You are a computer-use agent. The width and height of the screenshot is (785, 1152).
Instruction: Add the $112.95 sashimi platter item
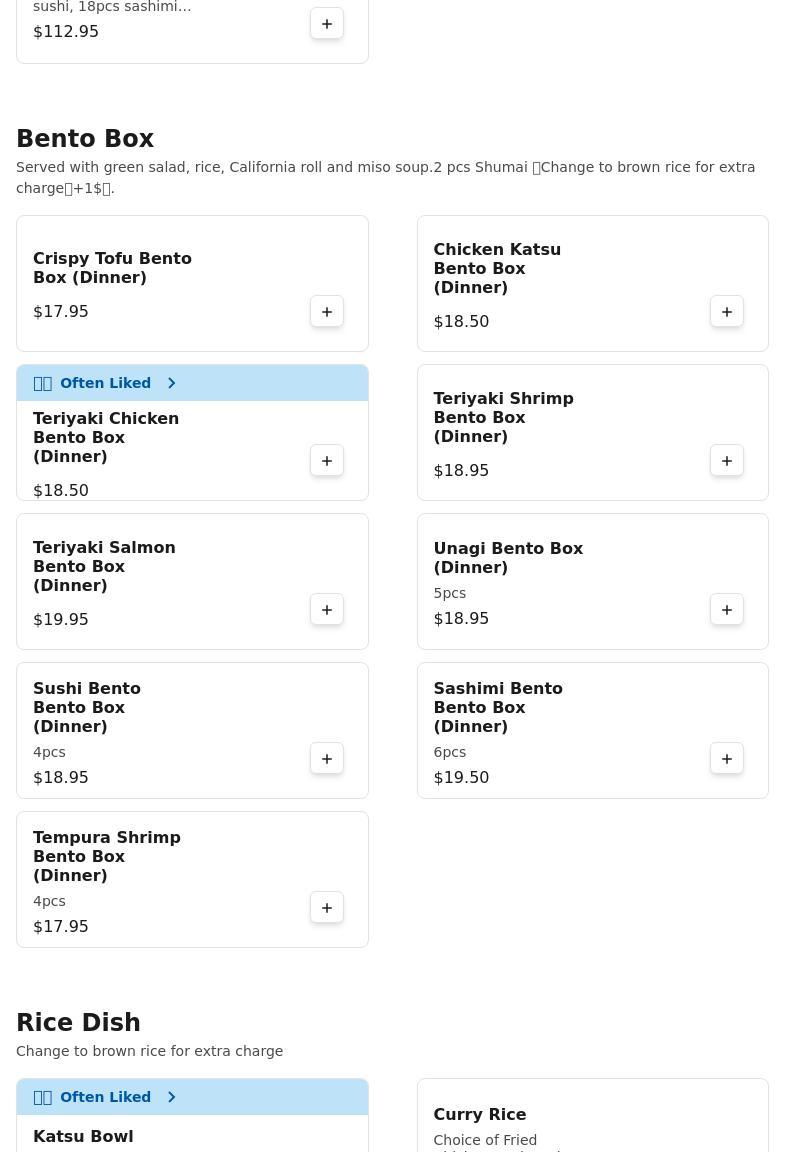coord(327,24)
